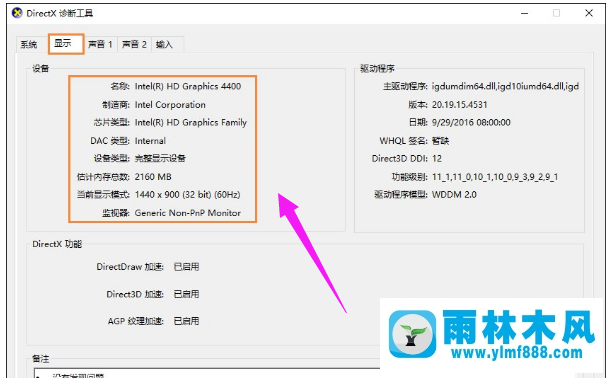This screenshot has height=378, width=608.
Task: Select the DAC type Internal value
Action: (150, 141)
